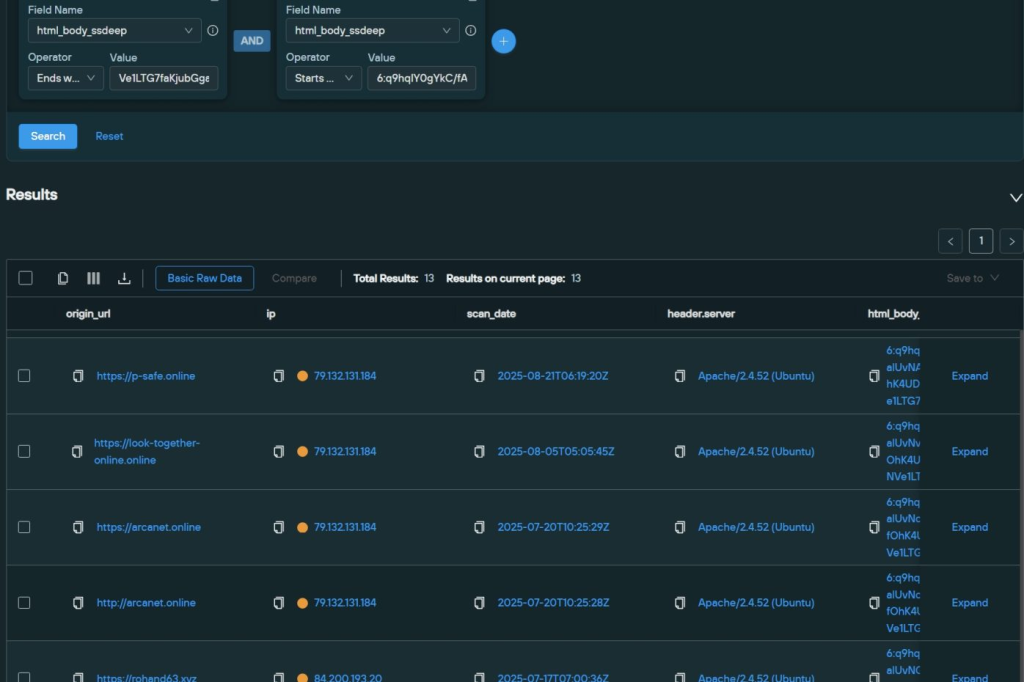The width and height of the screenshot is (1024, 682).
Task: Collapse the Results section chevron
Action: (1016, 198)
